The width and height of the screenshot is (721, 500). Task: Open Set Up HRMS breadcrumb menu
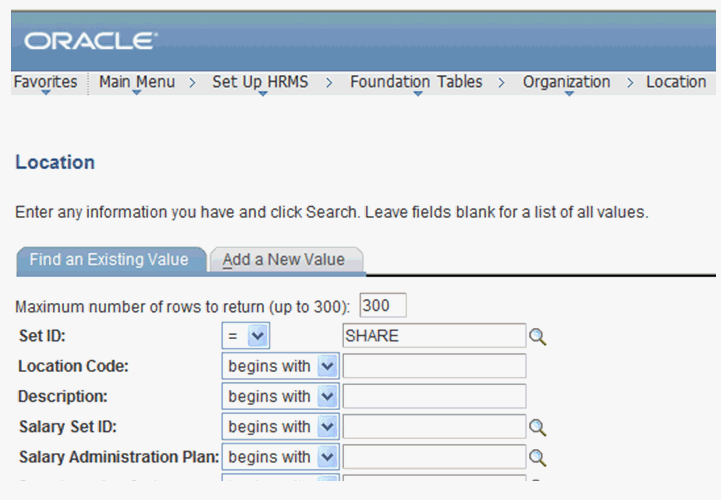260,83
